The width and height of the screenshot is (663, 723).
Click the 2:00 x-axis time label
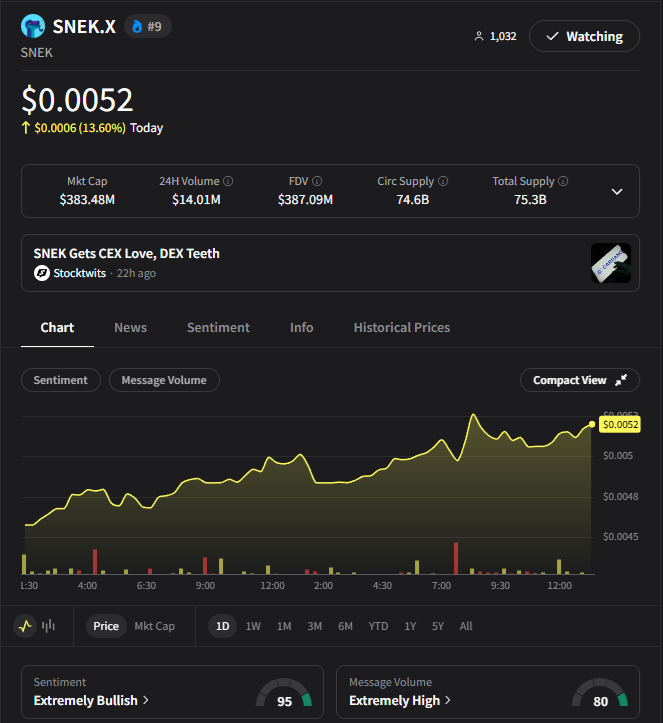pyautogui.click(x=323, y=586)
